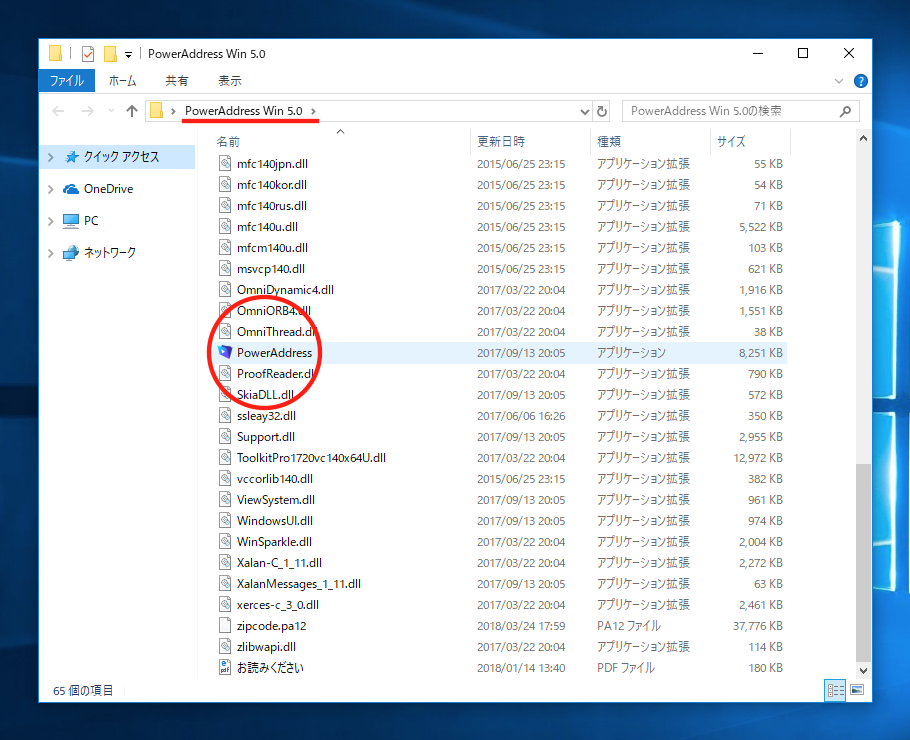Click the New Folder quick access toolbar icon
The image size is (910, 740).
pos(110,54)
